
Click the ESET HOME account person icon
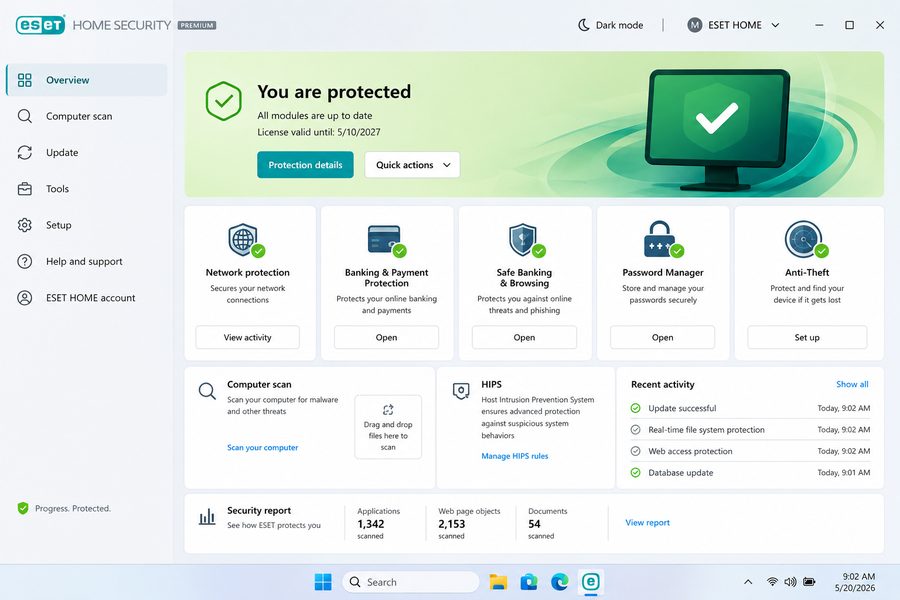click(25, 297)
